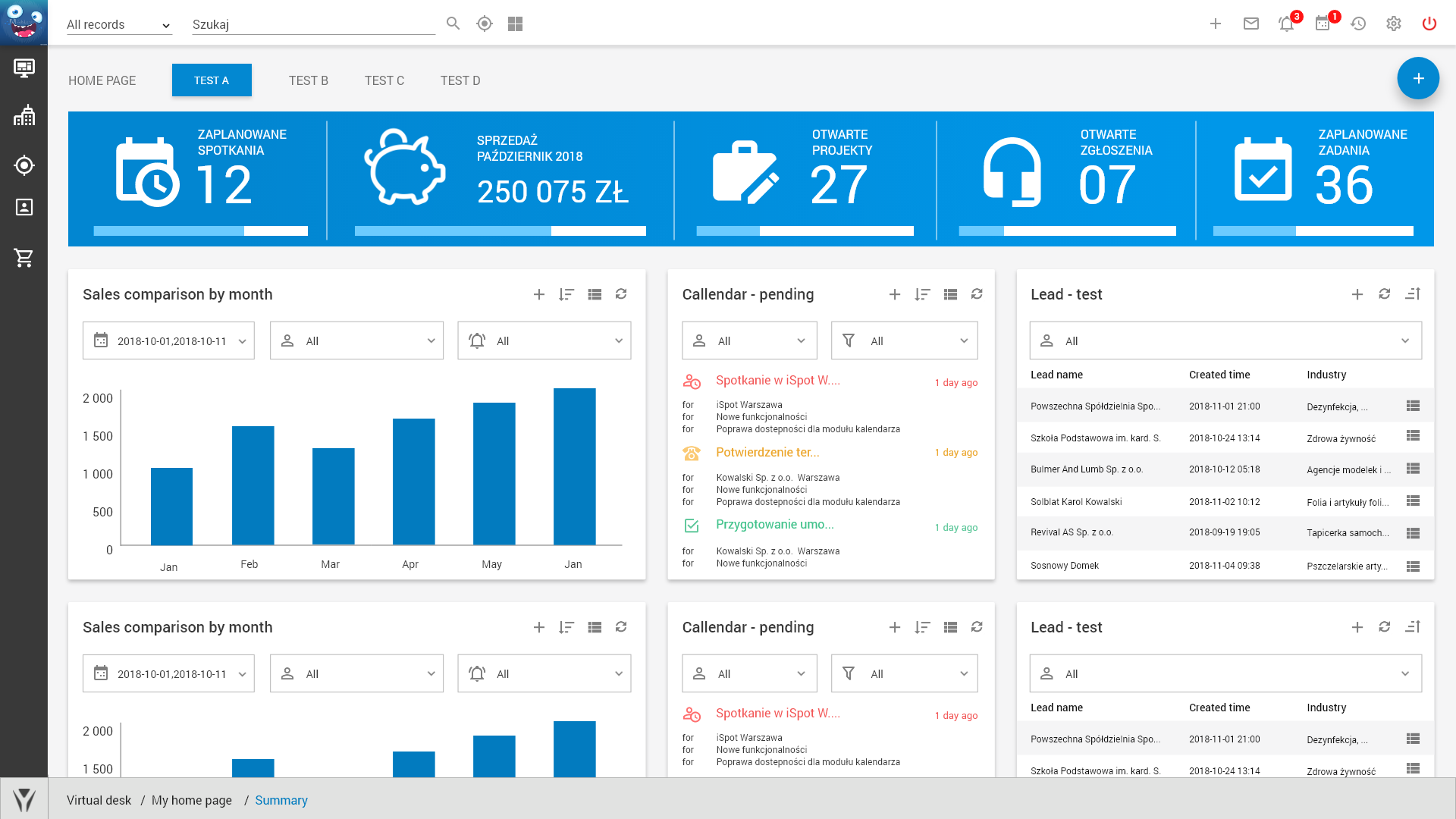Open the history clock icon
Viewport: 1456px width, 819px height.
click(1358, 24)
